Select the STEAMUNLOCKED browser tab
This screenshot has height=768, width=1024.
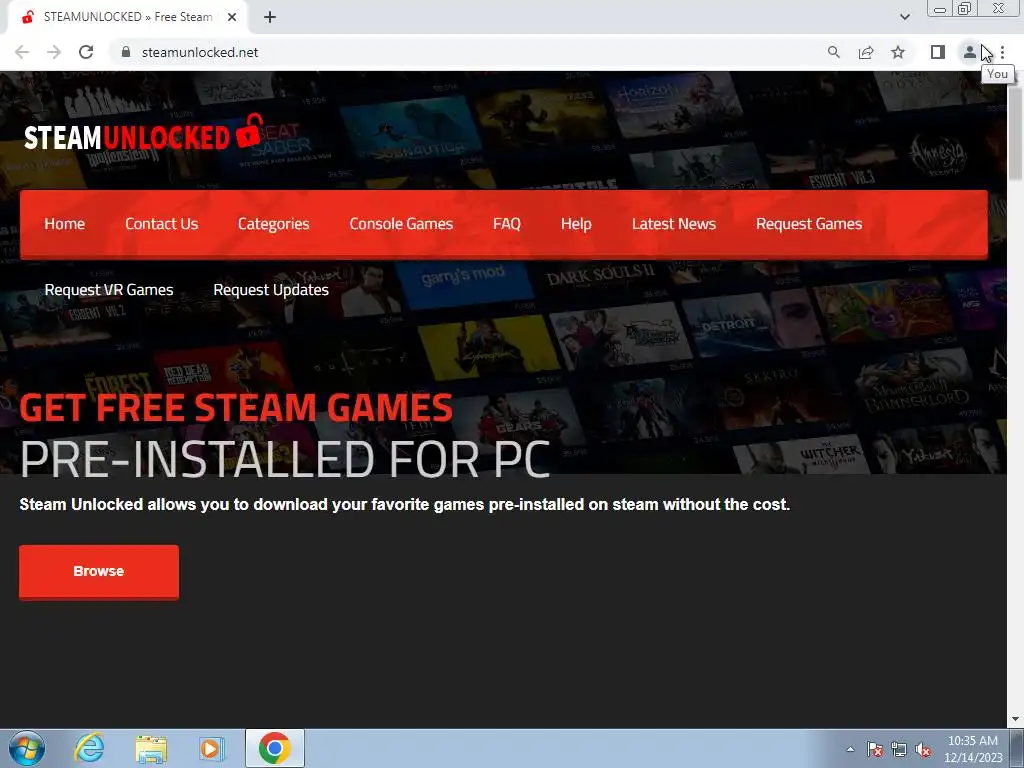pos(127,18)
